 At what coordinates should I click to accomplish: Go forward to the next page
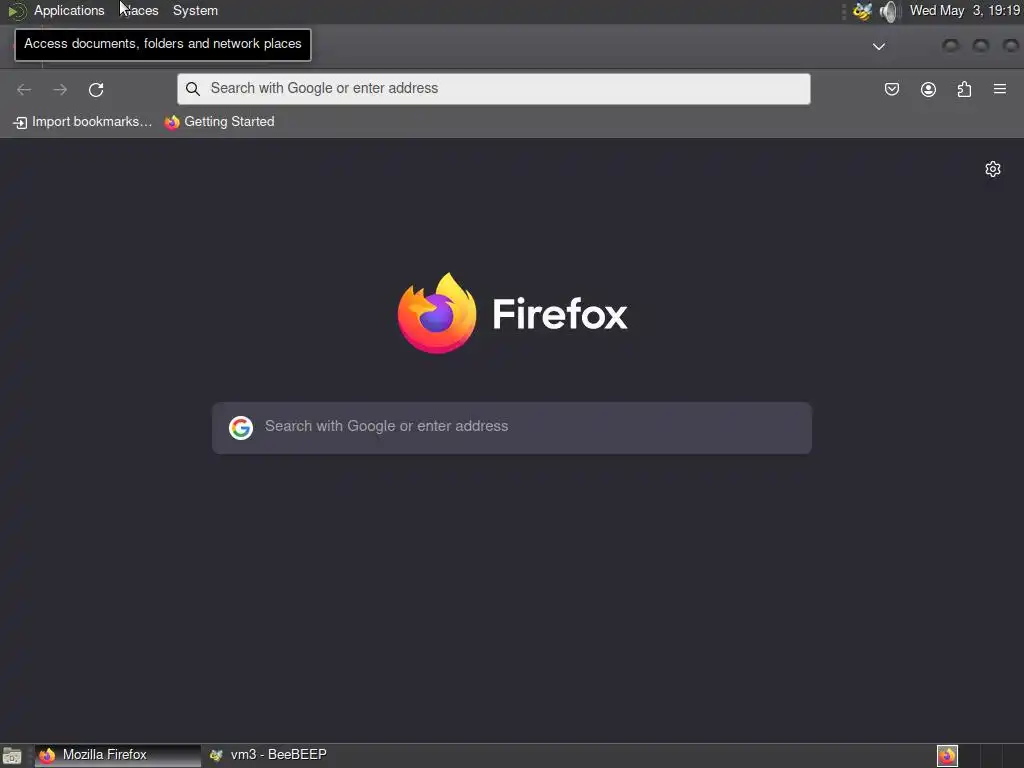[x=60, y=89]
